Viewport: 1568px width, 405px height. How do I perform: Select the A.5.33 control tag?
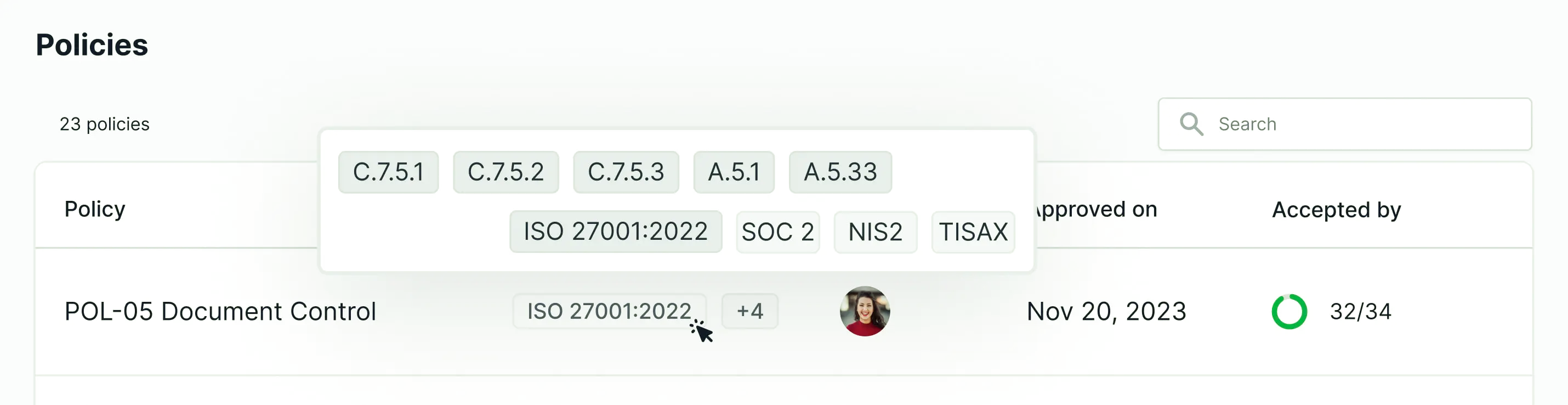coord(840,172)
